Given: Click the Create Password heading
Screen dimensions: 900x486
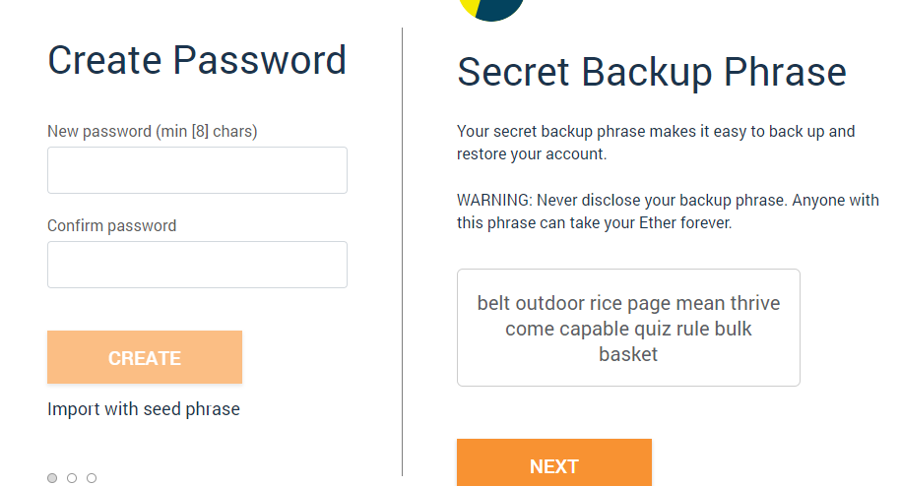Looking at the screenshot, I should tap(197, 61).
